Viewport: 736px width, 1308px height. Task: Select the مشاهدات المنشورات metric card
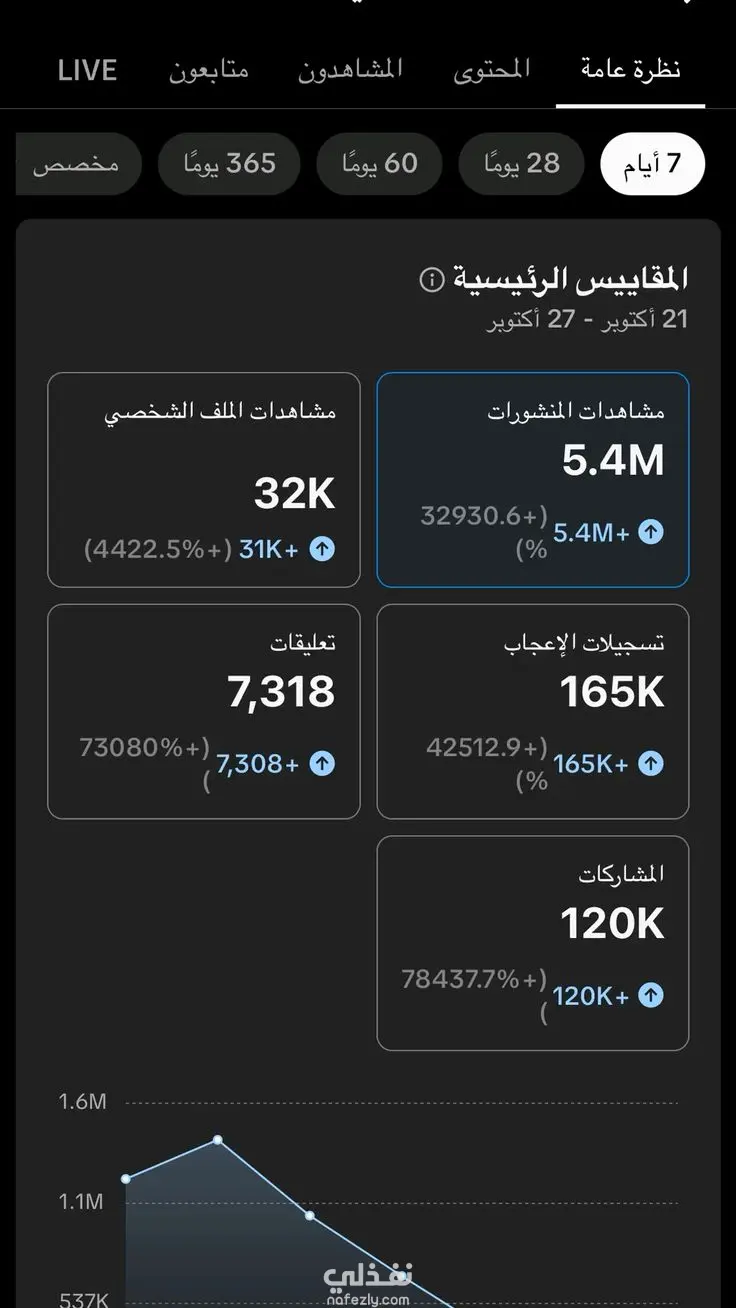(533, 480)
